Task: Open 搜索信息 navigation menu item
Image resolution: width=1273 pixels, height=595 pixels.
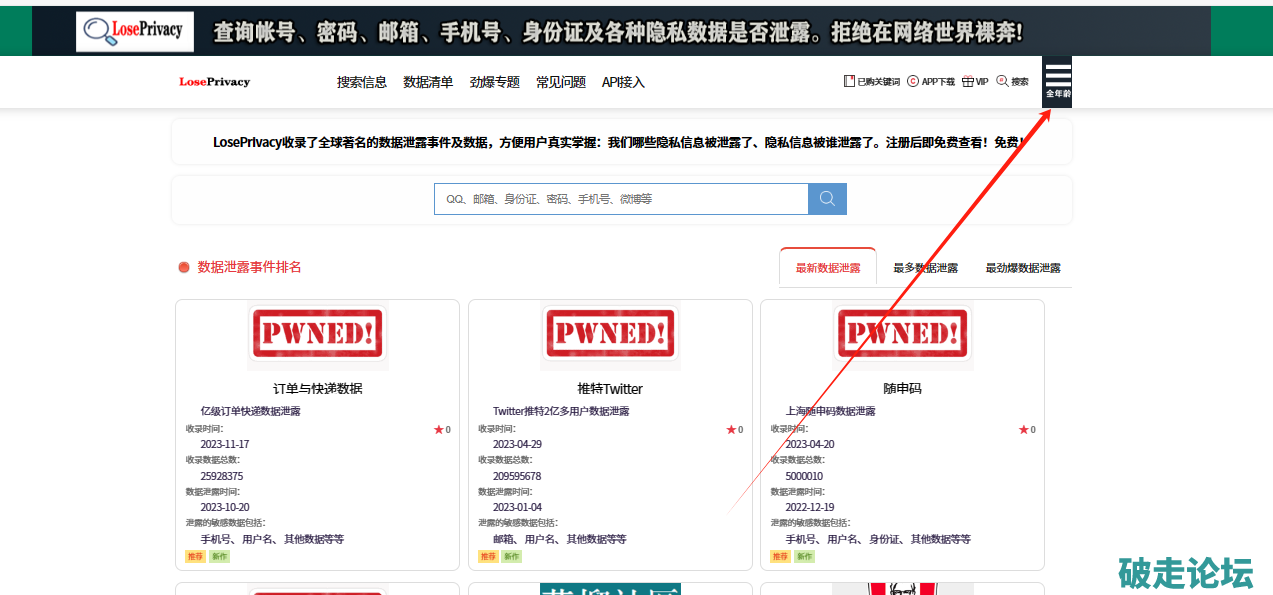Action: tap(361, 82)
